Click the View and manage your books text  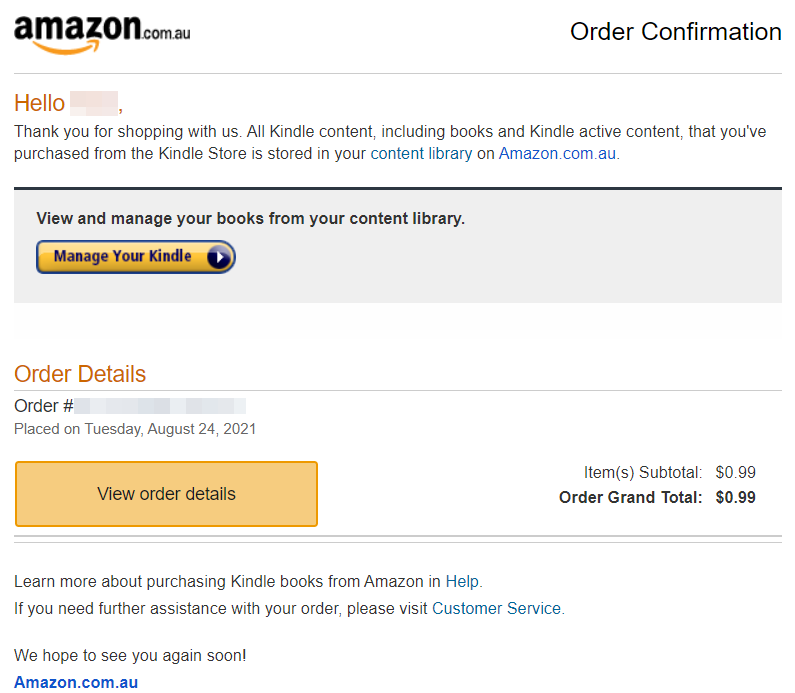pos(250,218)
